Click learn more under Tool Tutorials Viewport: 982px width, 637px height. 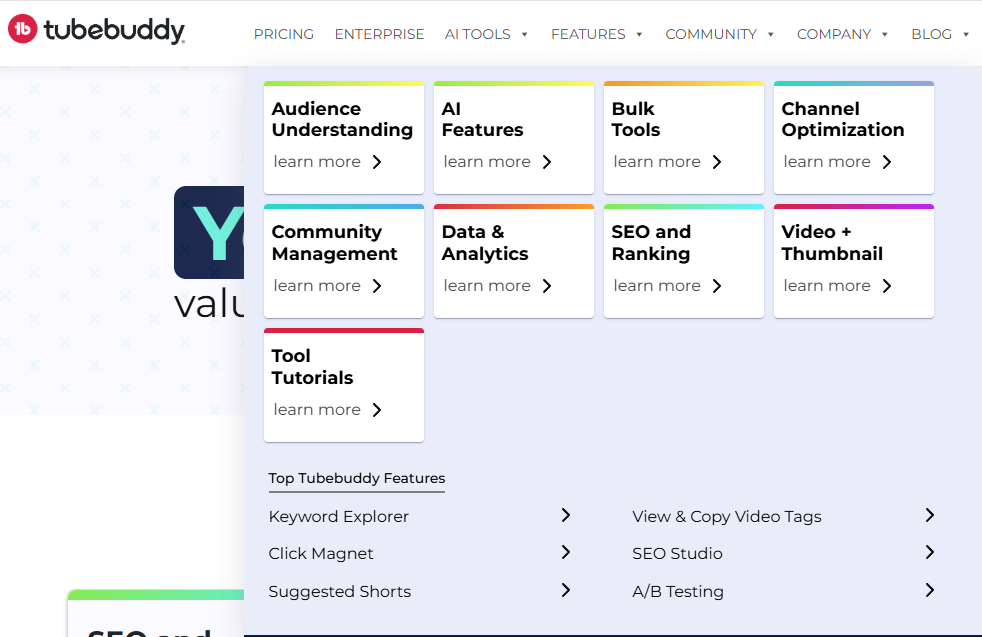317,410
